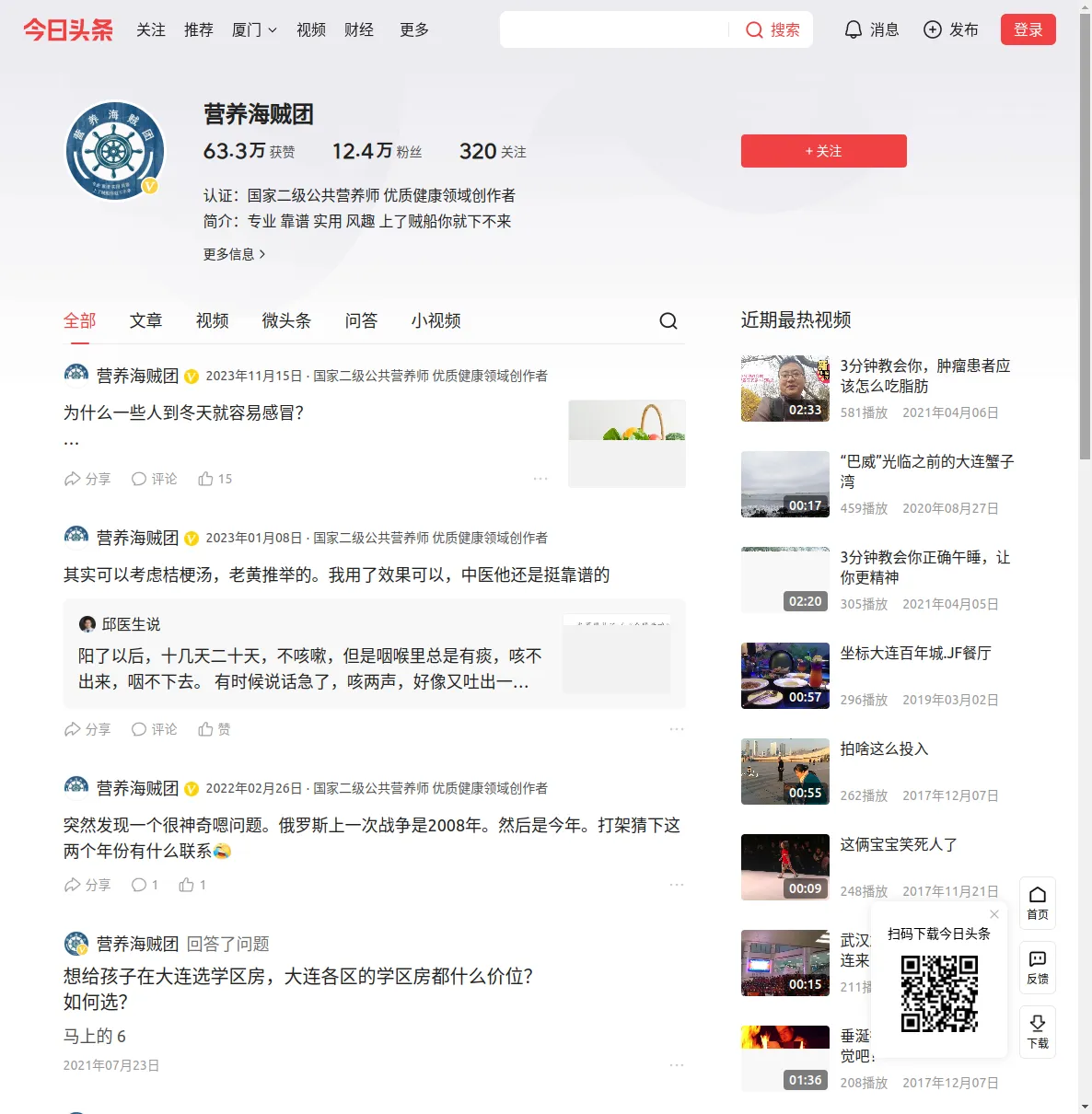
Task: Like the 俄罗斯 war question post
Action: coord(192,885)
